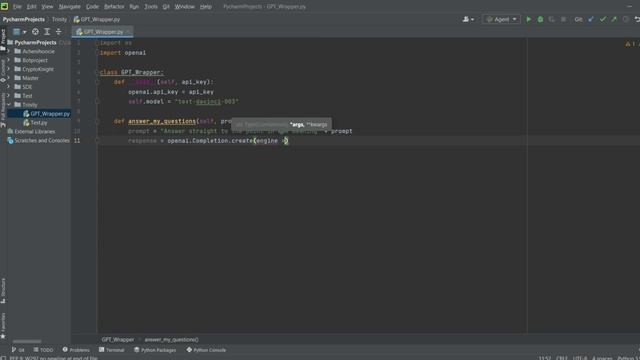Expand the Test folder
Image resolution: width=640 pixels, height=360 pixels.
coord(9,96)
